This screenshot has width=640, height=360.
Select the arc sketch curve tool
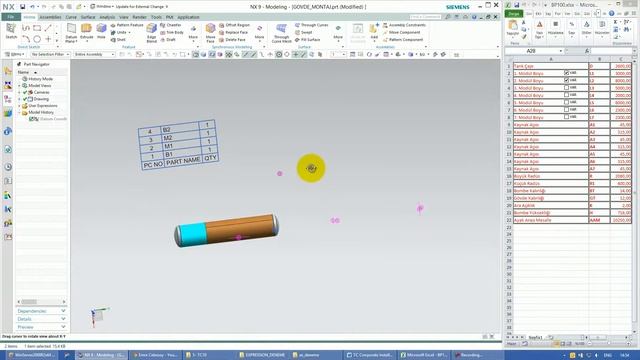click(x=26, y=39)
